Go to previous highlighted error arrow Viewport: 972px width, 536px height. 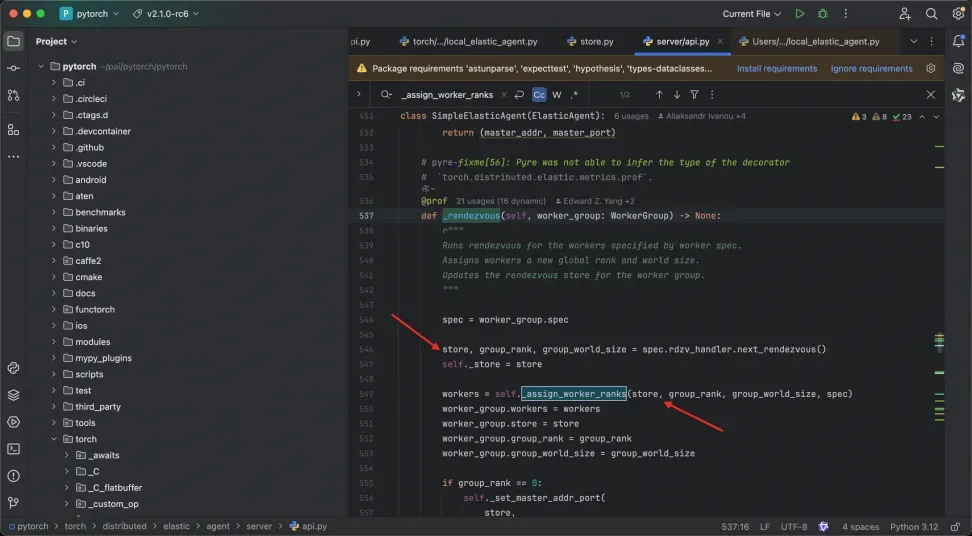coord(922,116)
